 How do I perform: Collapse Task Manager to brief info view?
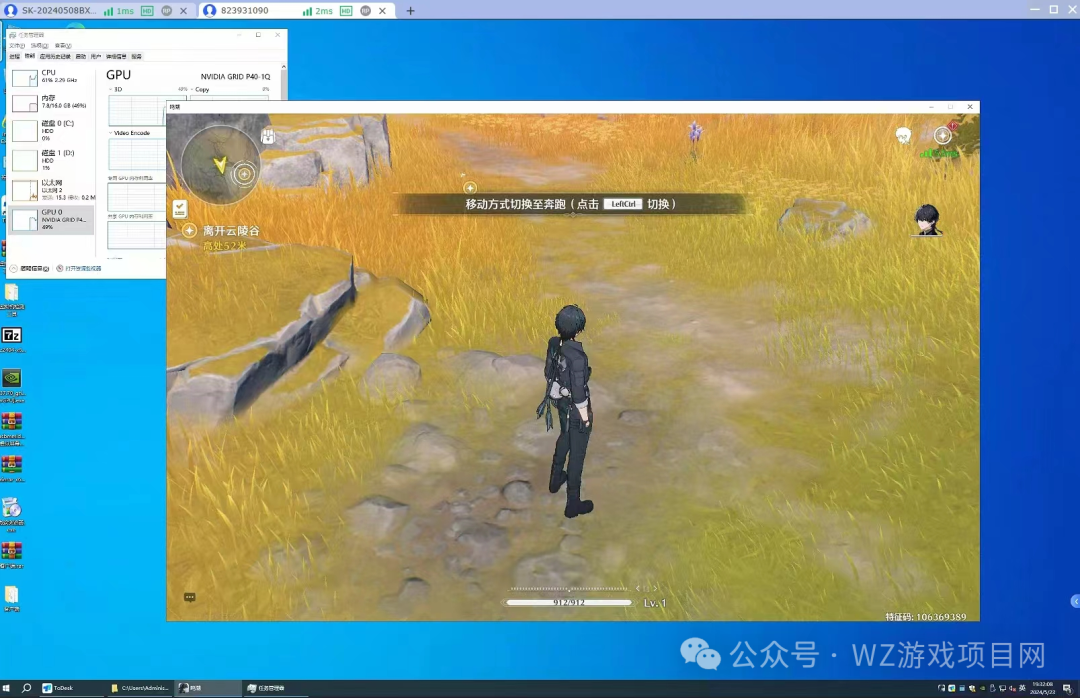[29, 269]
